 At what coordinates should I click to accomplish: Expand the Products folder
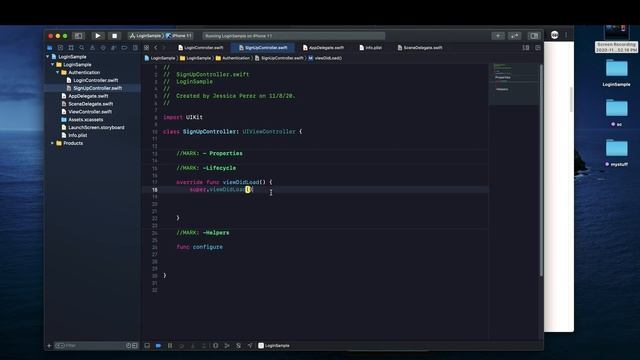tap(53, 143)
